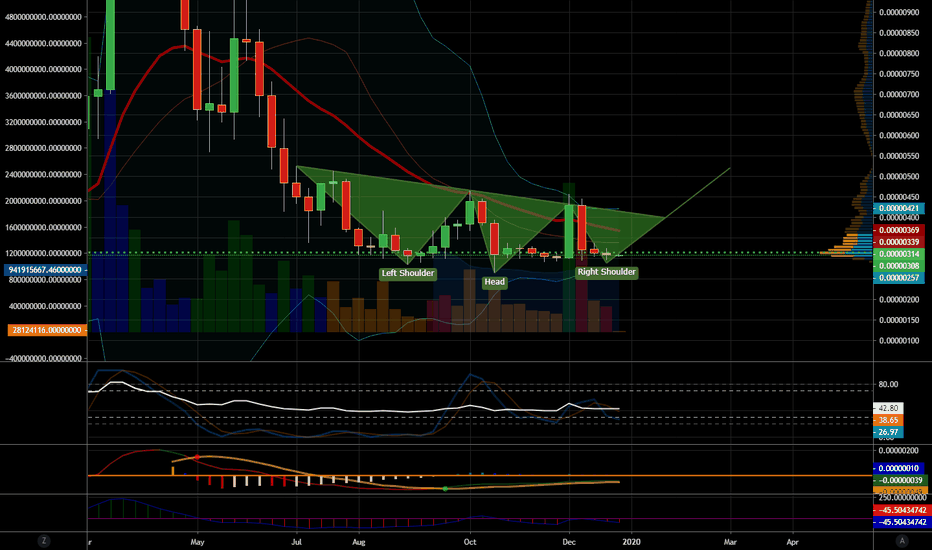
Task: Click 4800000000 on the left volume scale
Action: coord(43,17)
